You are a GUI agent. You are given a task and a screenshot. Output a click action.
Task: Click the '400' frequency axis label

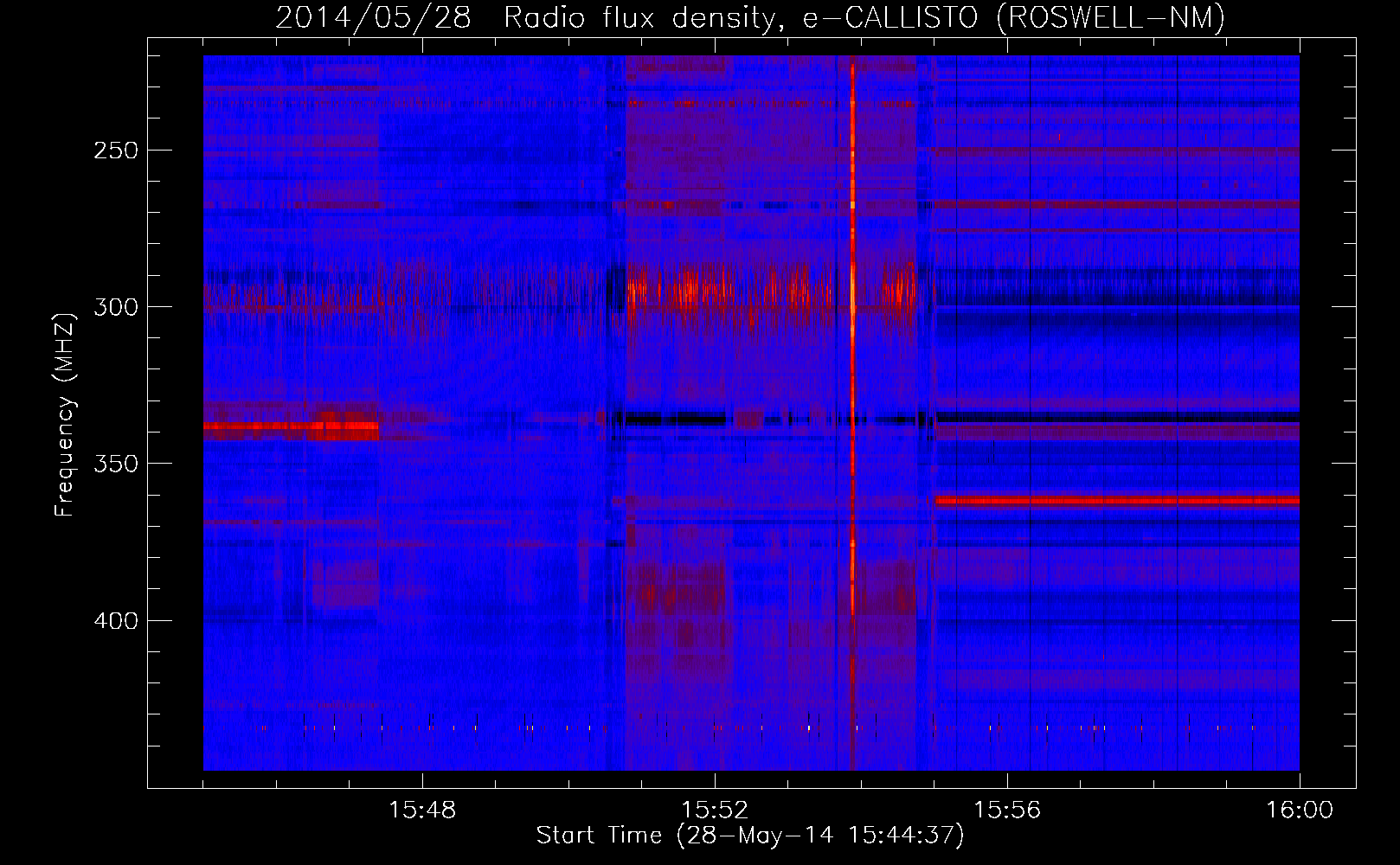pyautogui.click(x=116, y=621)
